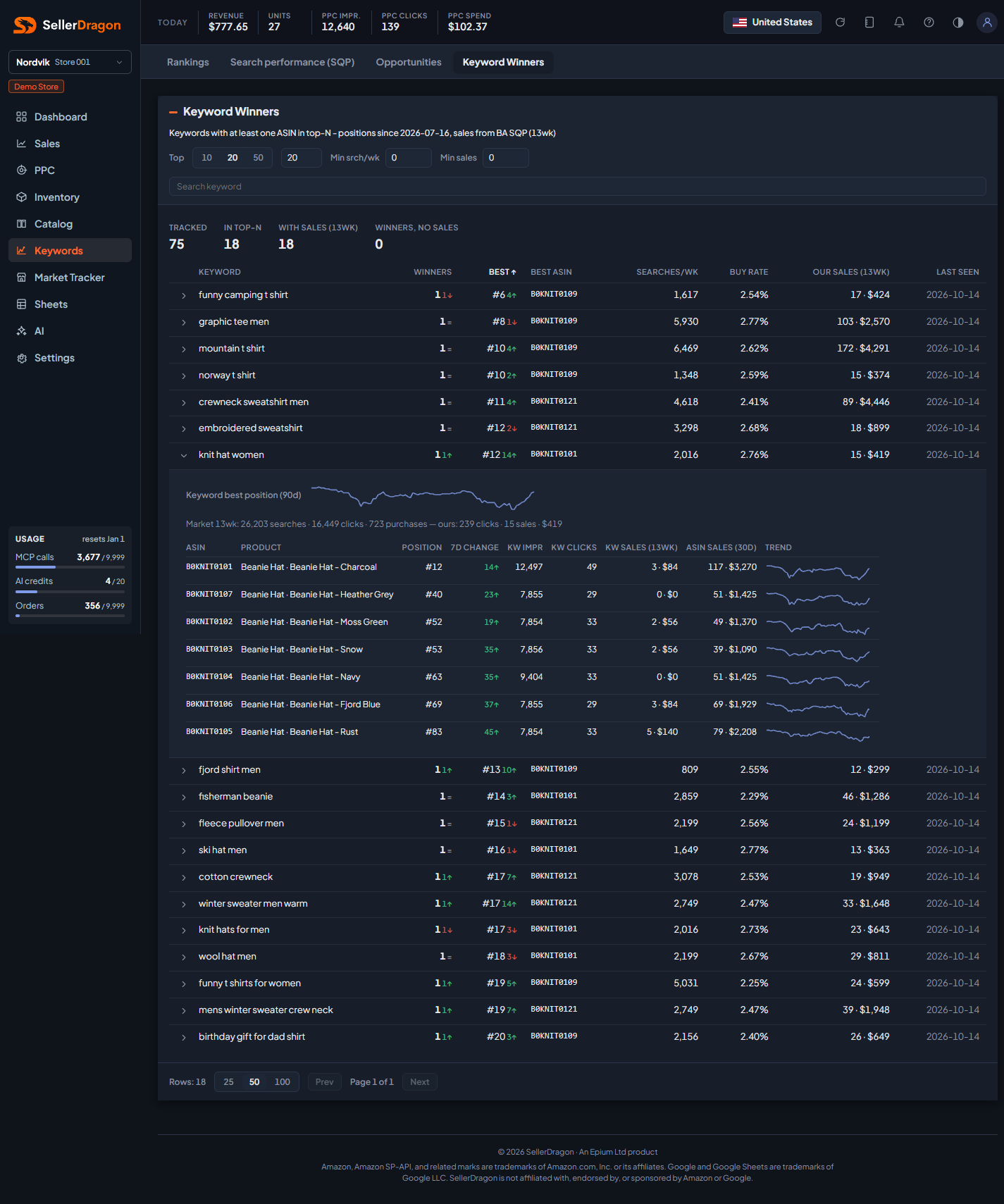
Task: Expand the graphic tee men row
Action: click(x=184, y=323)
